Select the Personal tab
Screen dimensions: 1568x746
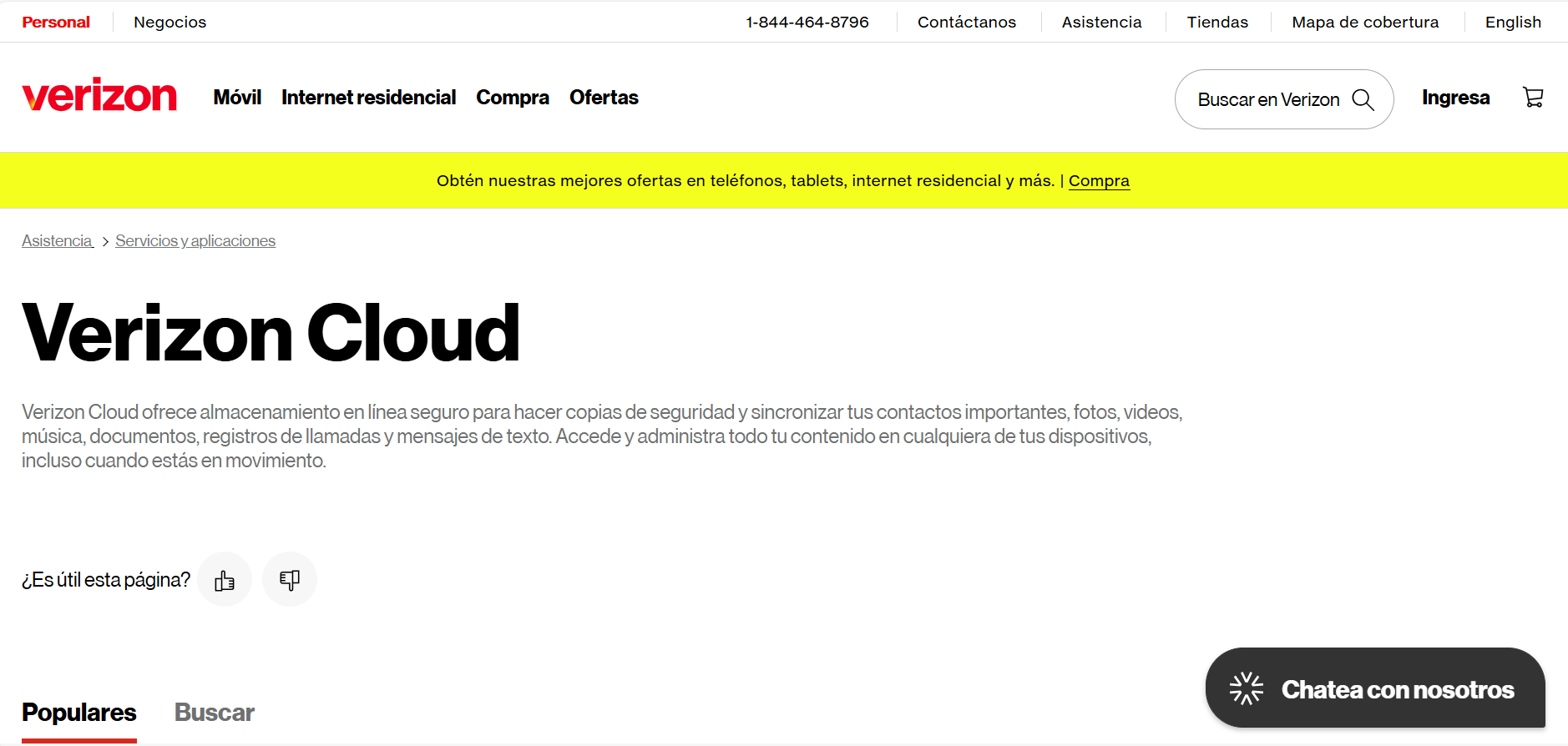click(56, 23)
